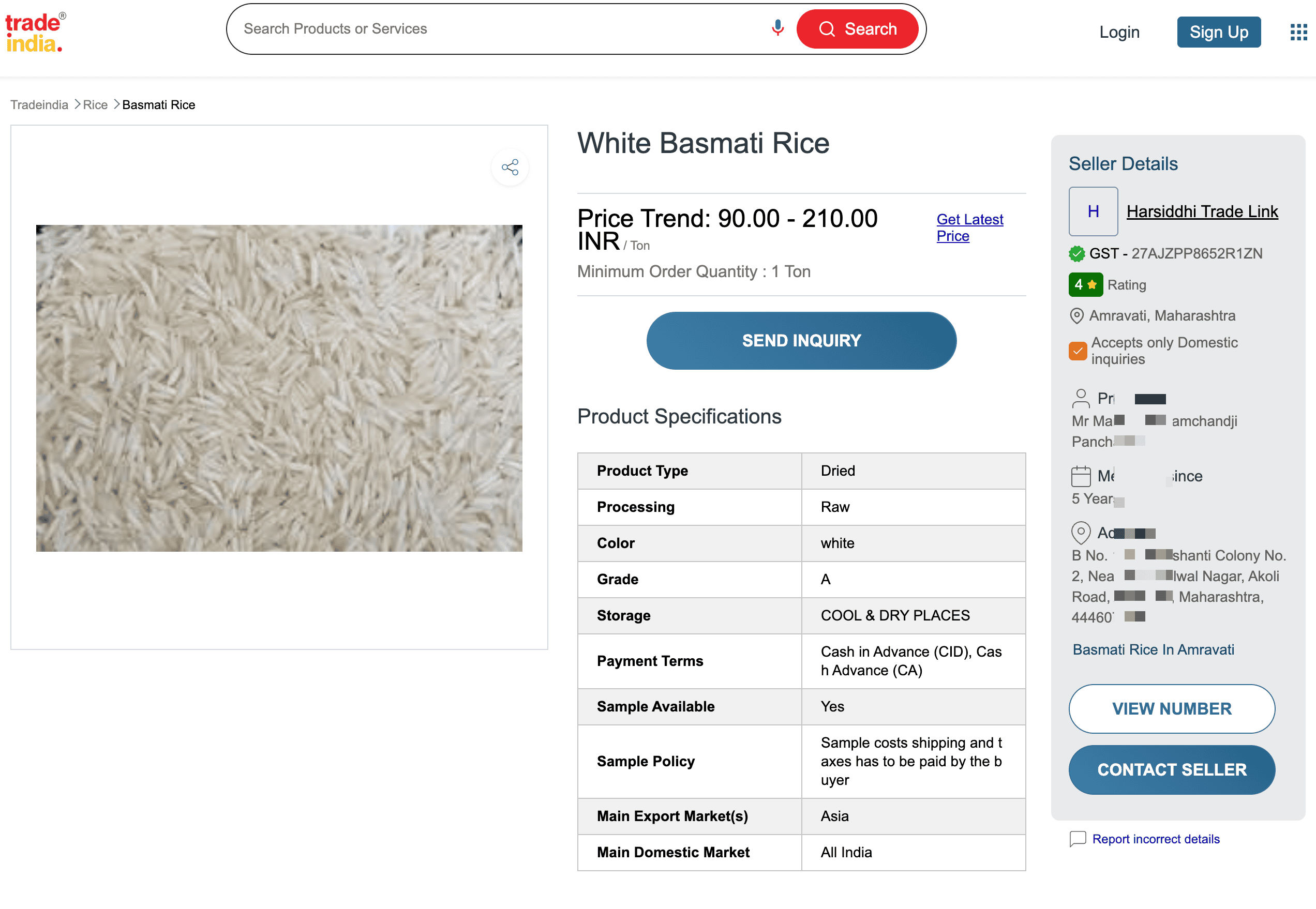
Task: Click the white basmati rice product image
Action: pos(279,388)
